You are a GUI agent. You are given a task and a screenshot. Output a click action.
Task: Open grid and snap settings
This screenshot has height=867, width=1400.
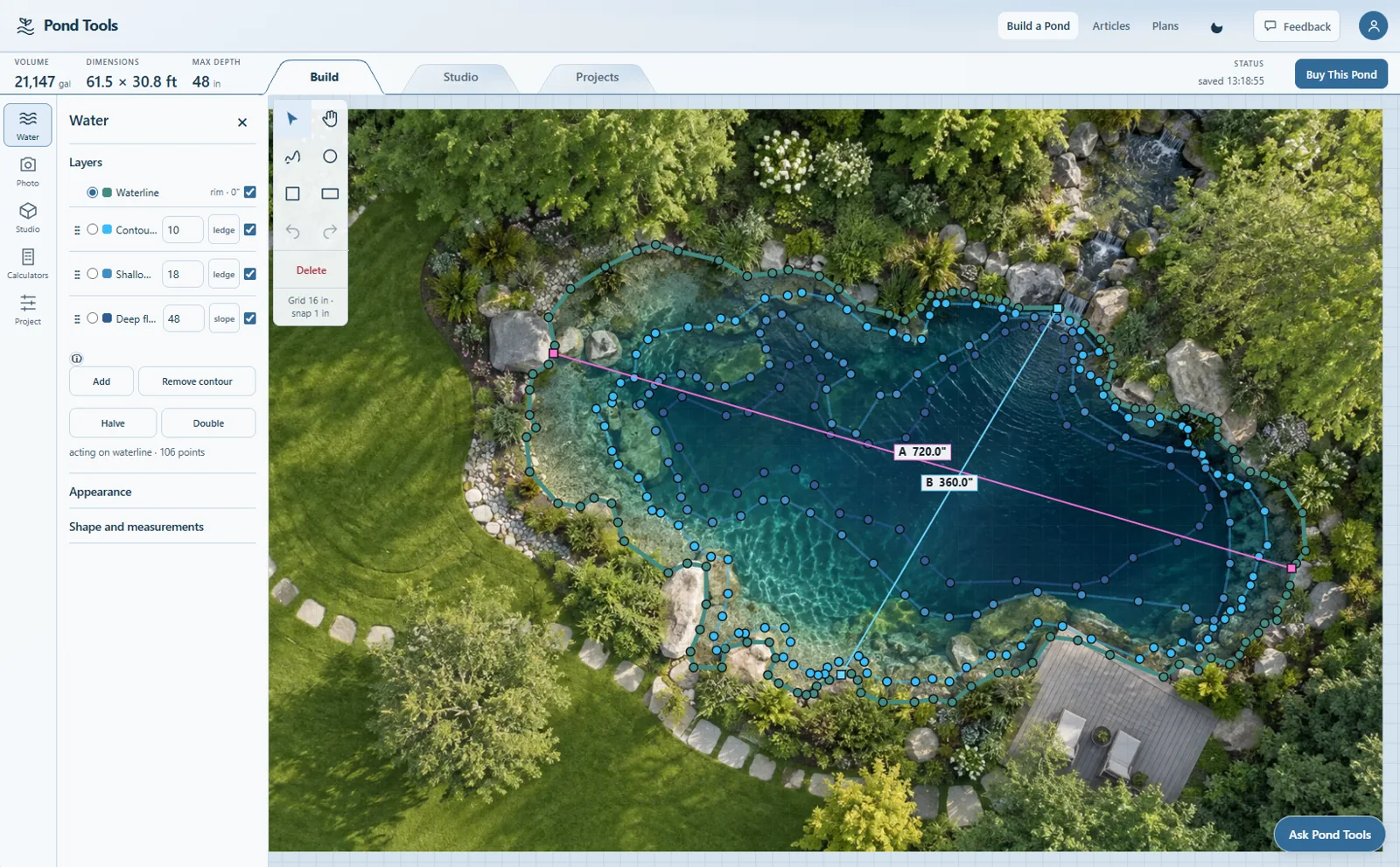pos(311,307)
